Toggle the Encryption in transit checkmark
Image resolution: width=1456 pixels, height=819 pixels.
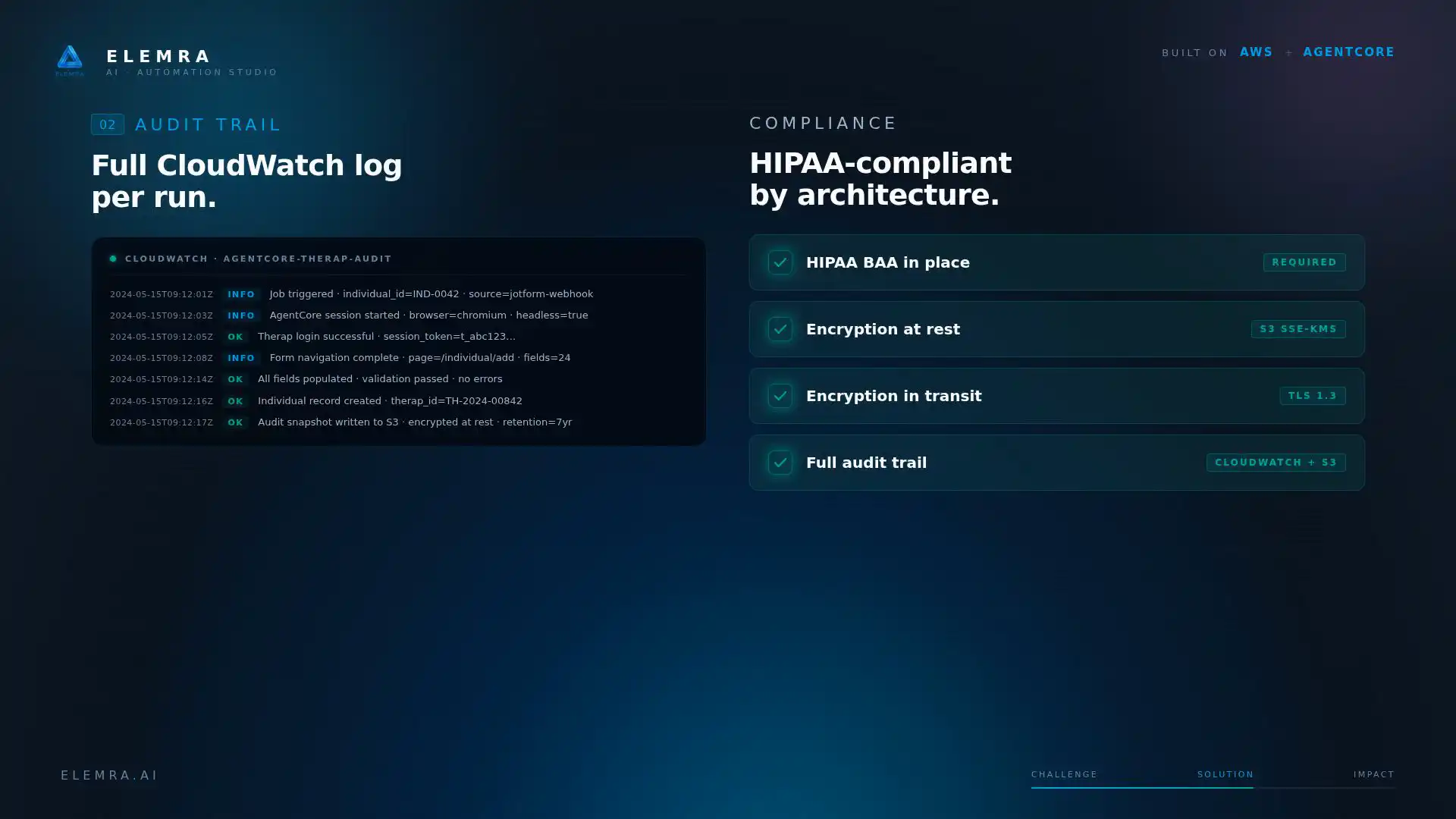pos(780,396)
